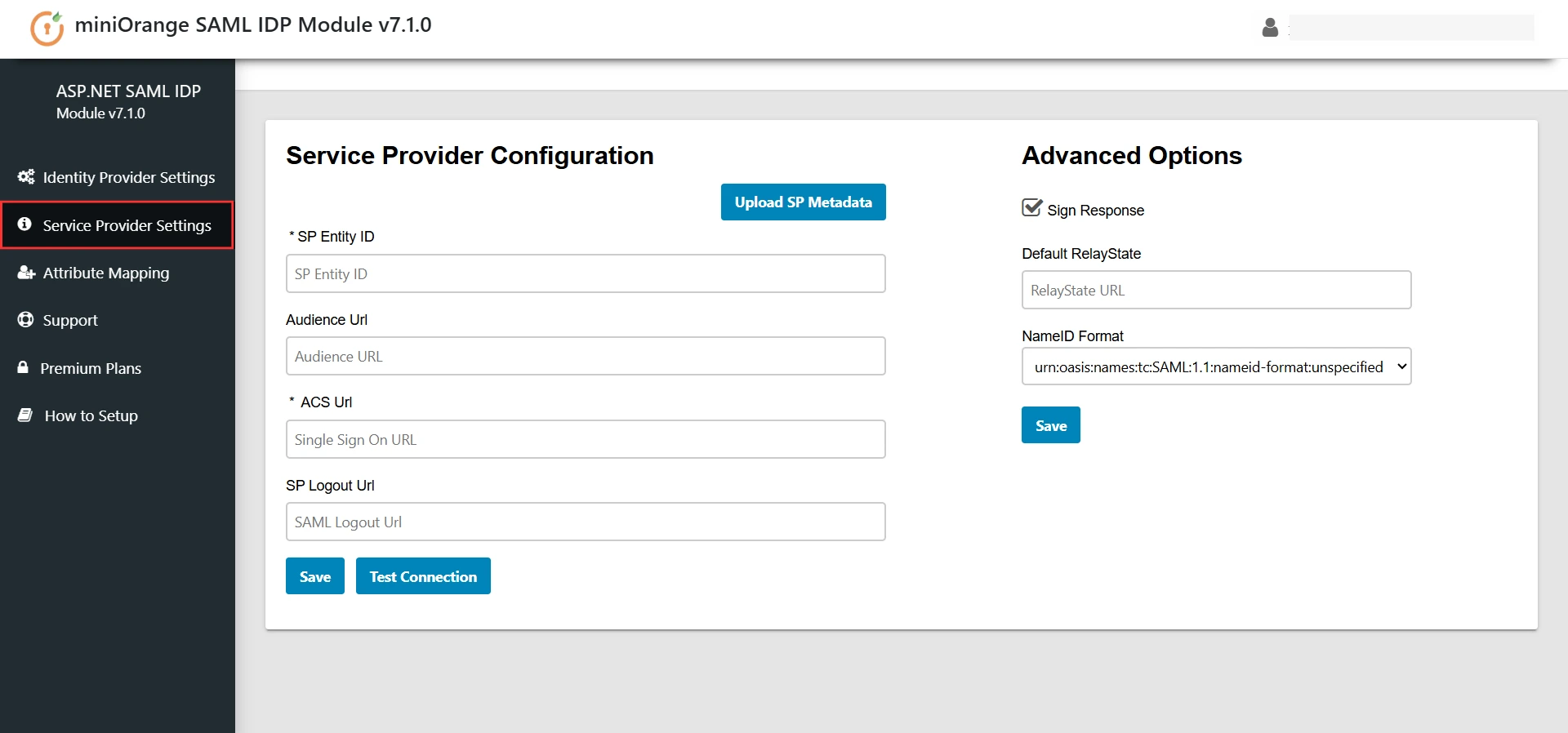Open Service Provider Settings menu
1568x733 pixels.
[118, 224]
